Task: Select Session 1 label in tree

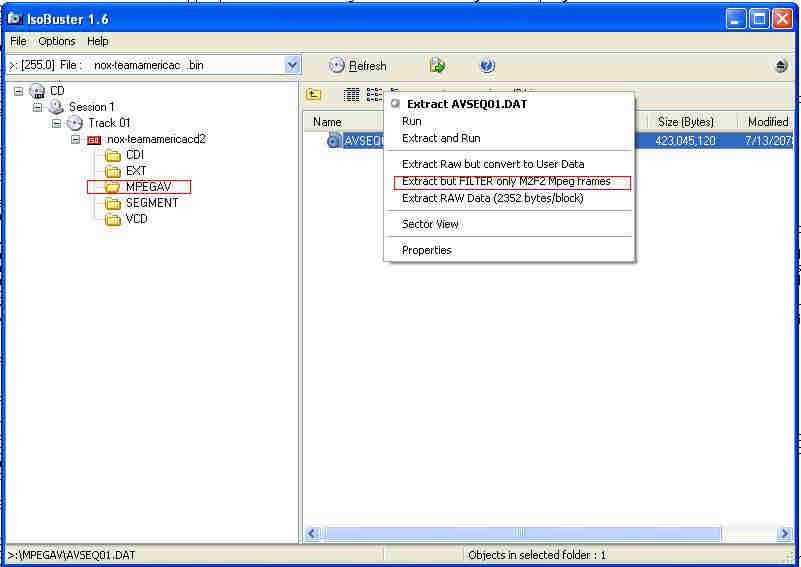Action: pos(92,107)
